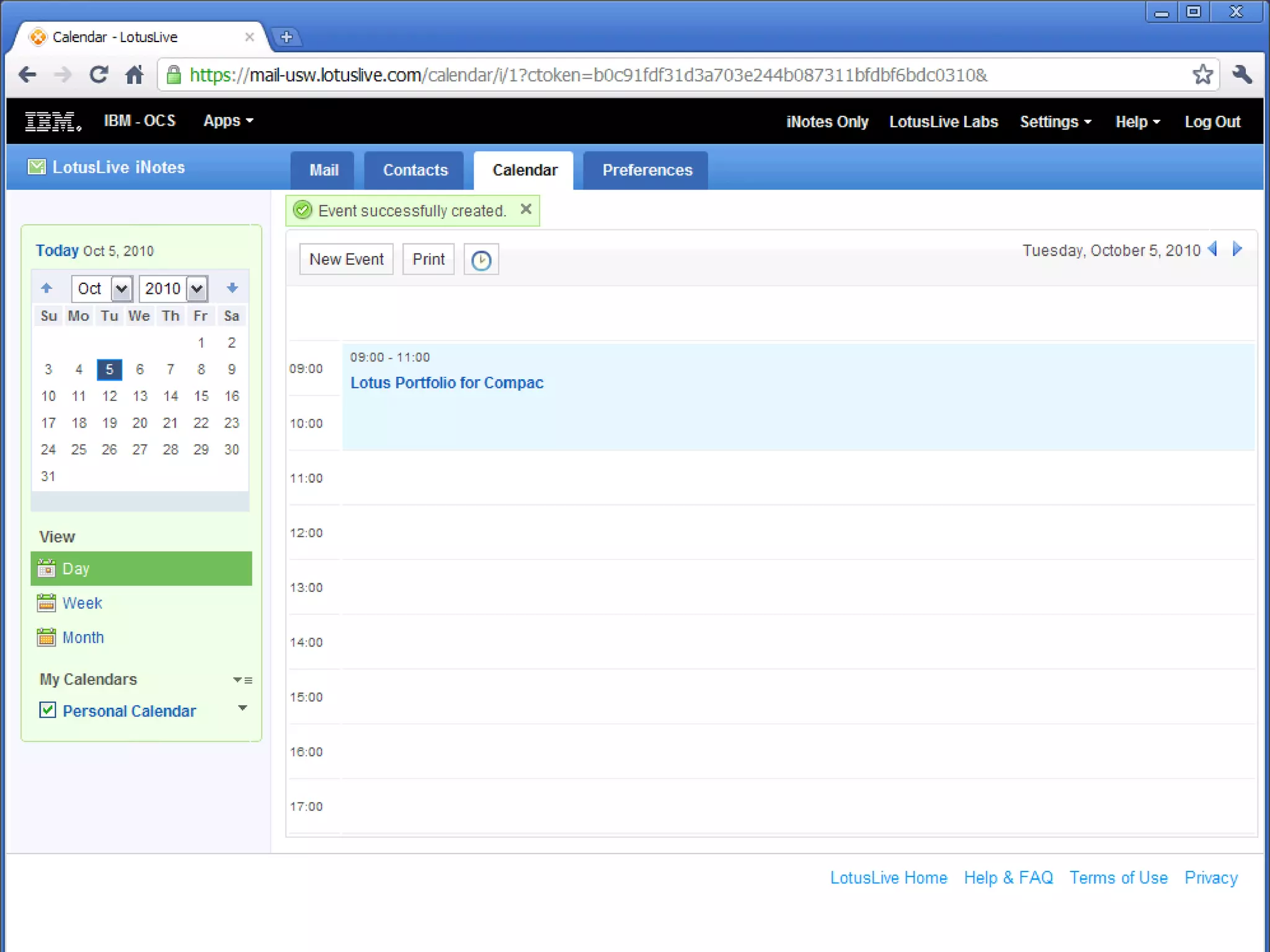Dismiss the 'Event successfully created' notification
1270x952 pixels.
click(x=526, y=209)
